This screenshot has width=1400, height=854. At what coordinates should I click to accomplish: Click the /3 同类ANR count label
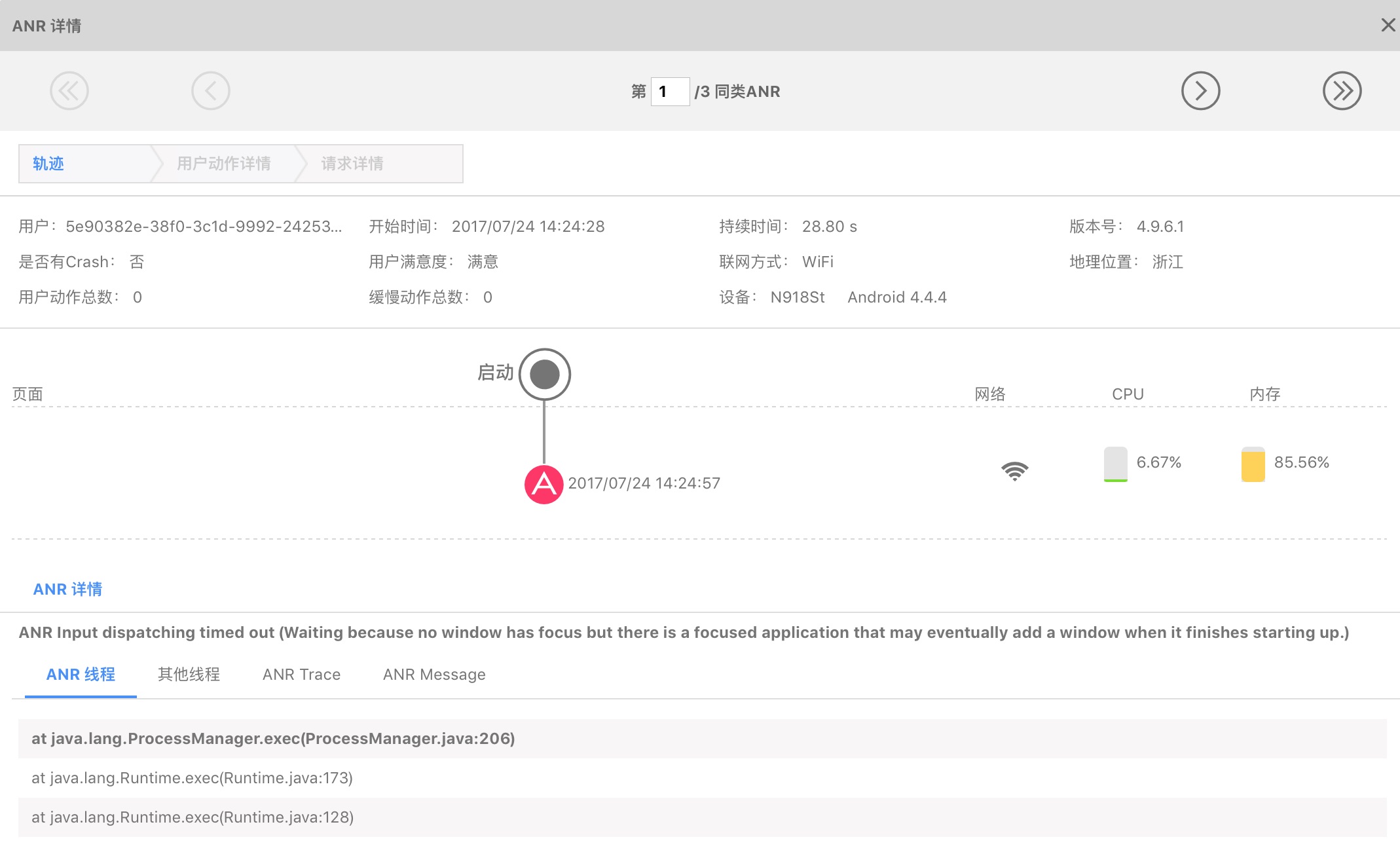737,92
